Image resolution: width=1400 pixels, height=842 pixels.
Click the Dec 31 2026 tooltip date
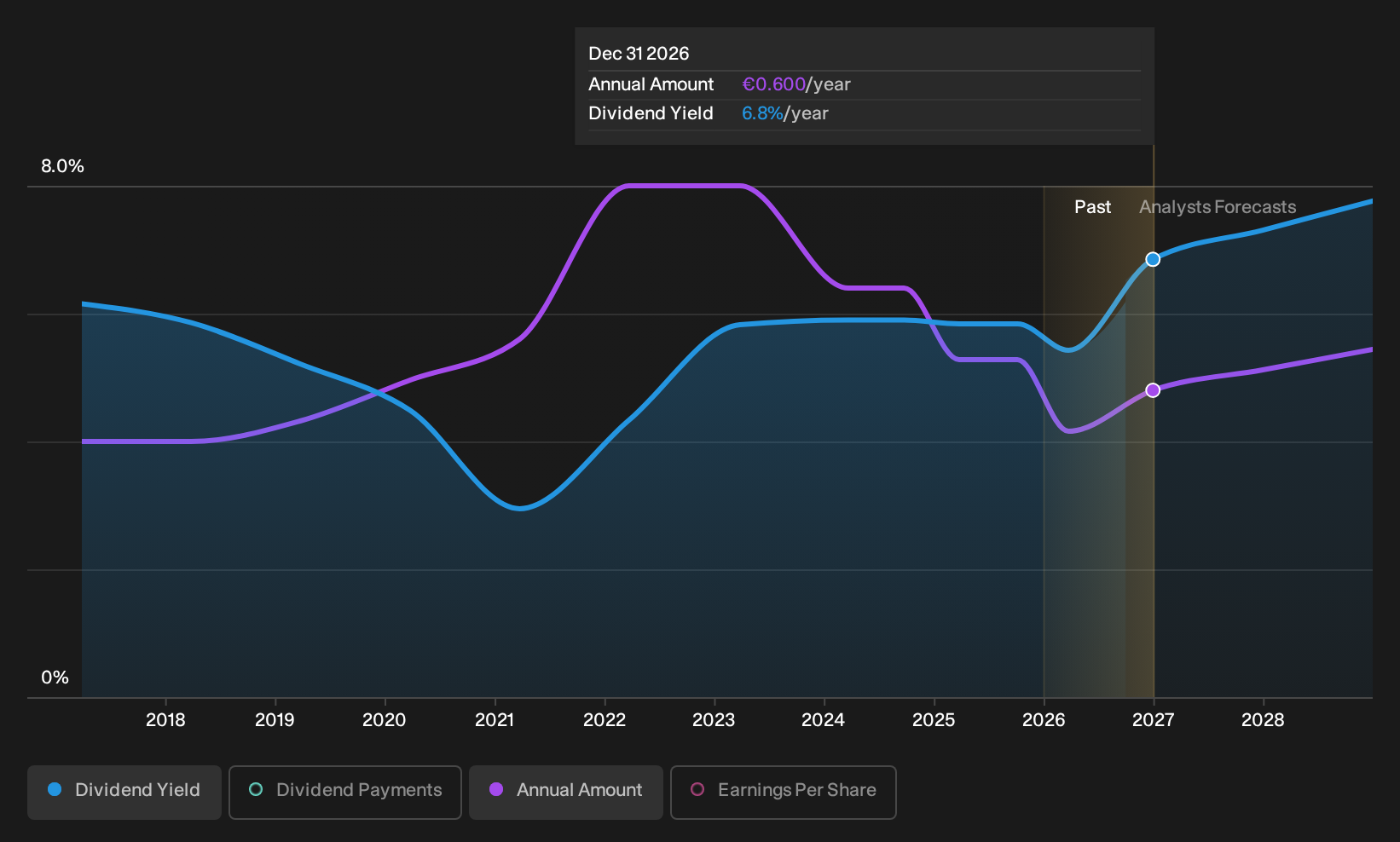click(639, 54)
